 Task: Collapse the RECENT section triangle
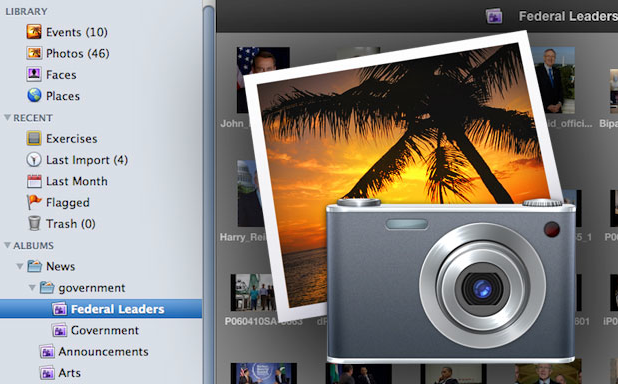(x=7, y=117)
